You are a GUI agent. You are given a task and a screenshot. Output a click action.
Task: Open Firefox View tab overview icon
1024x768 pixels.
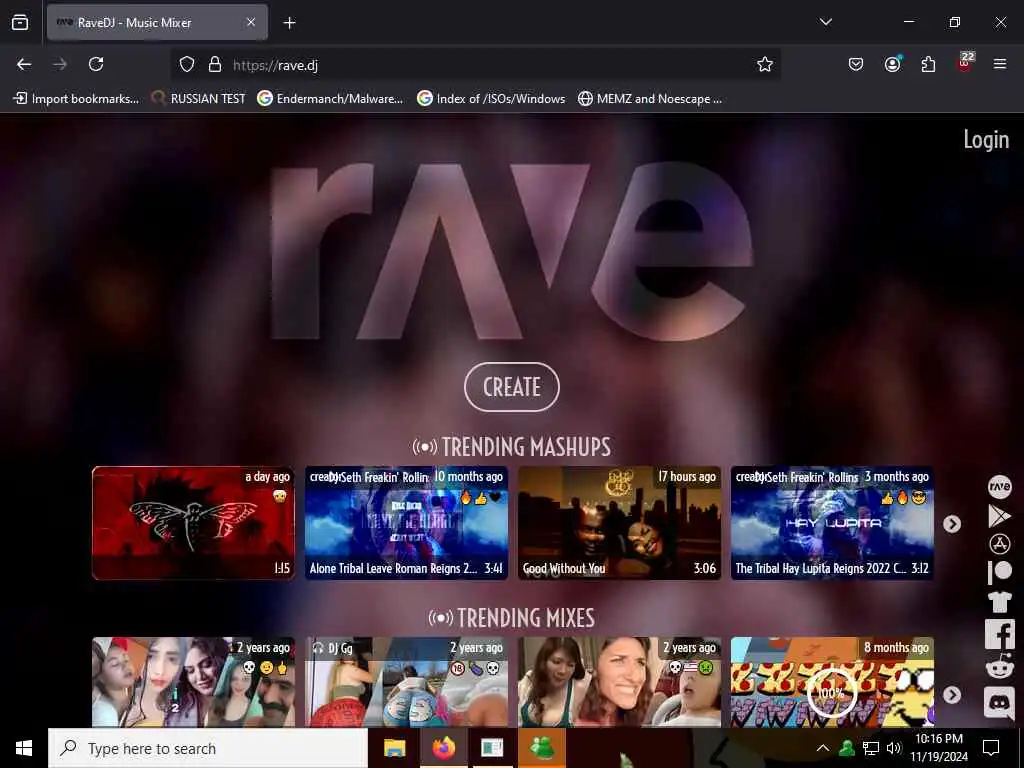click(x=20, y=22)
